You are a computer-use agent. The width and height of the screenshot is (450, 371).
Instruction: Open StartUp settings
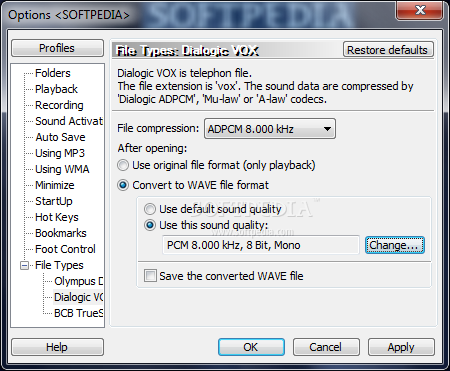click(x=54, y=201)
